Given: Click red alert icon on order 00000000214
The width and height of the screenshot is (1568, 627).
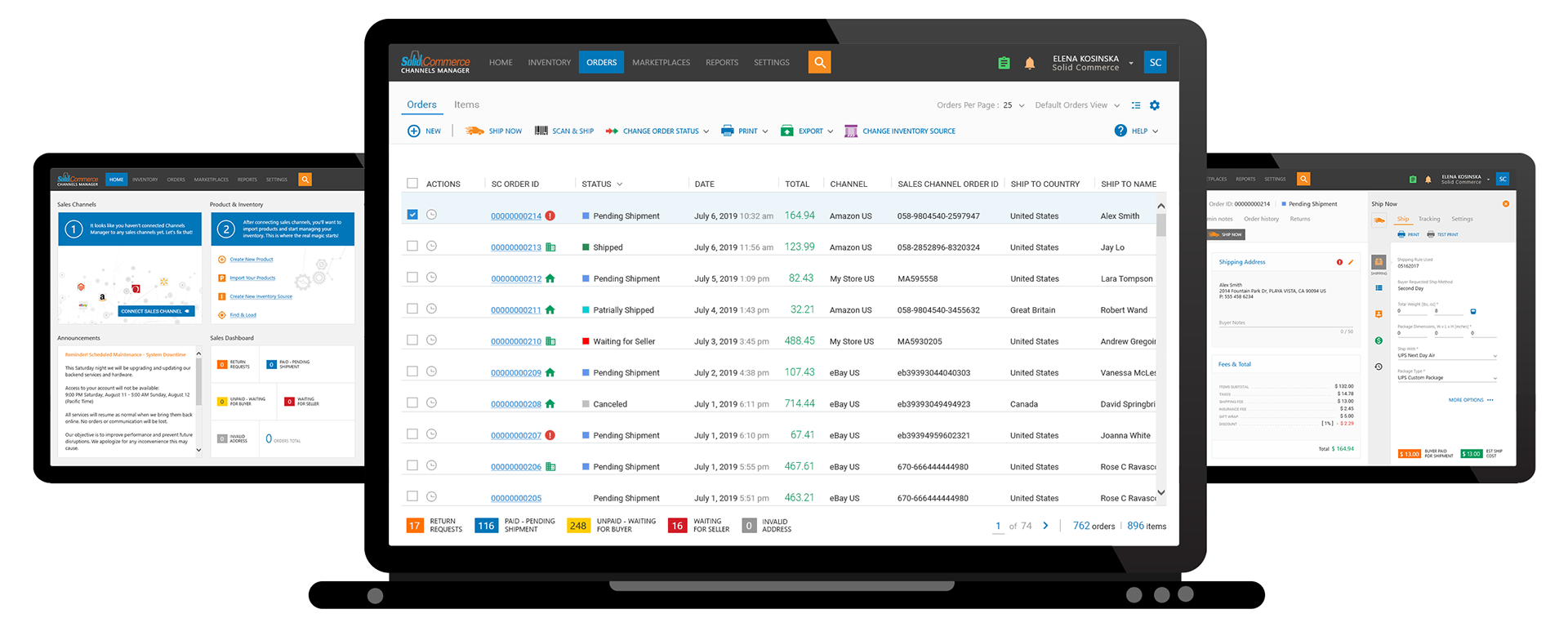Looking at the screenshot, I should point(550,216).
